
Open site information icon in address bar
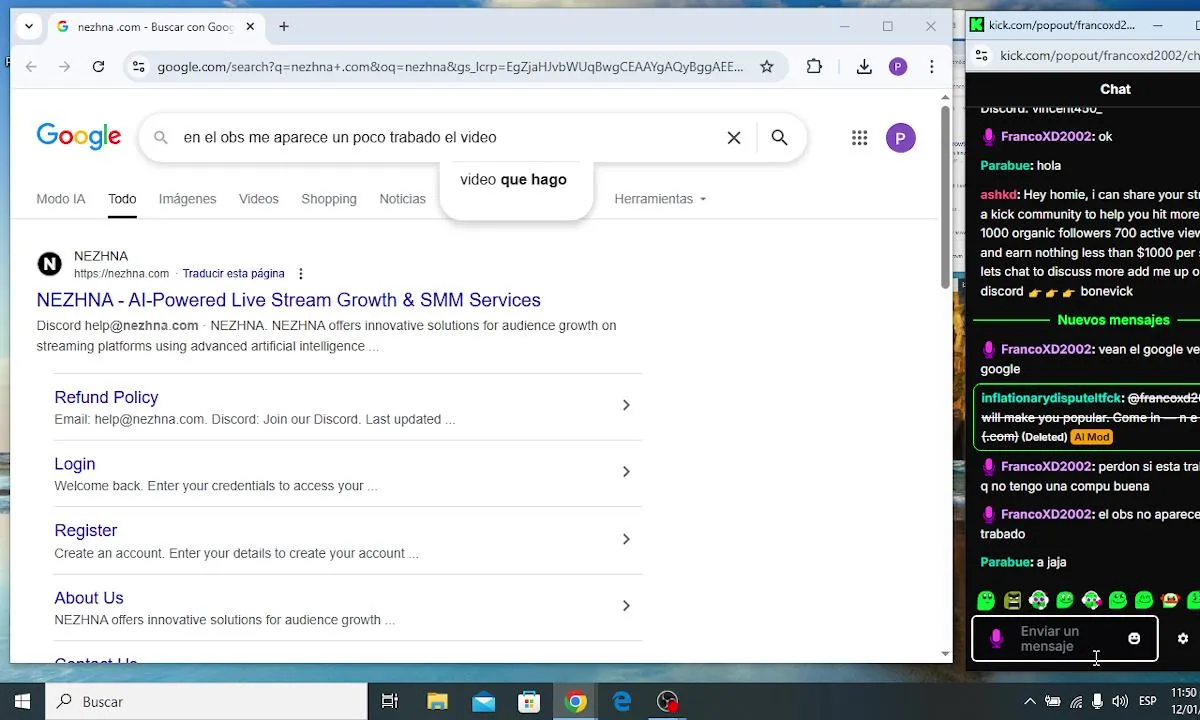[x=139, y=67]
